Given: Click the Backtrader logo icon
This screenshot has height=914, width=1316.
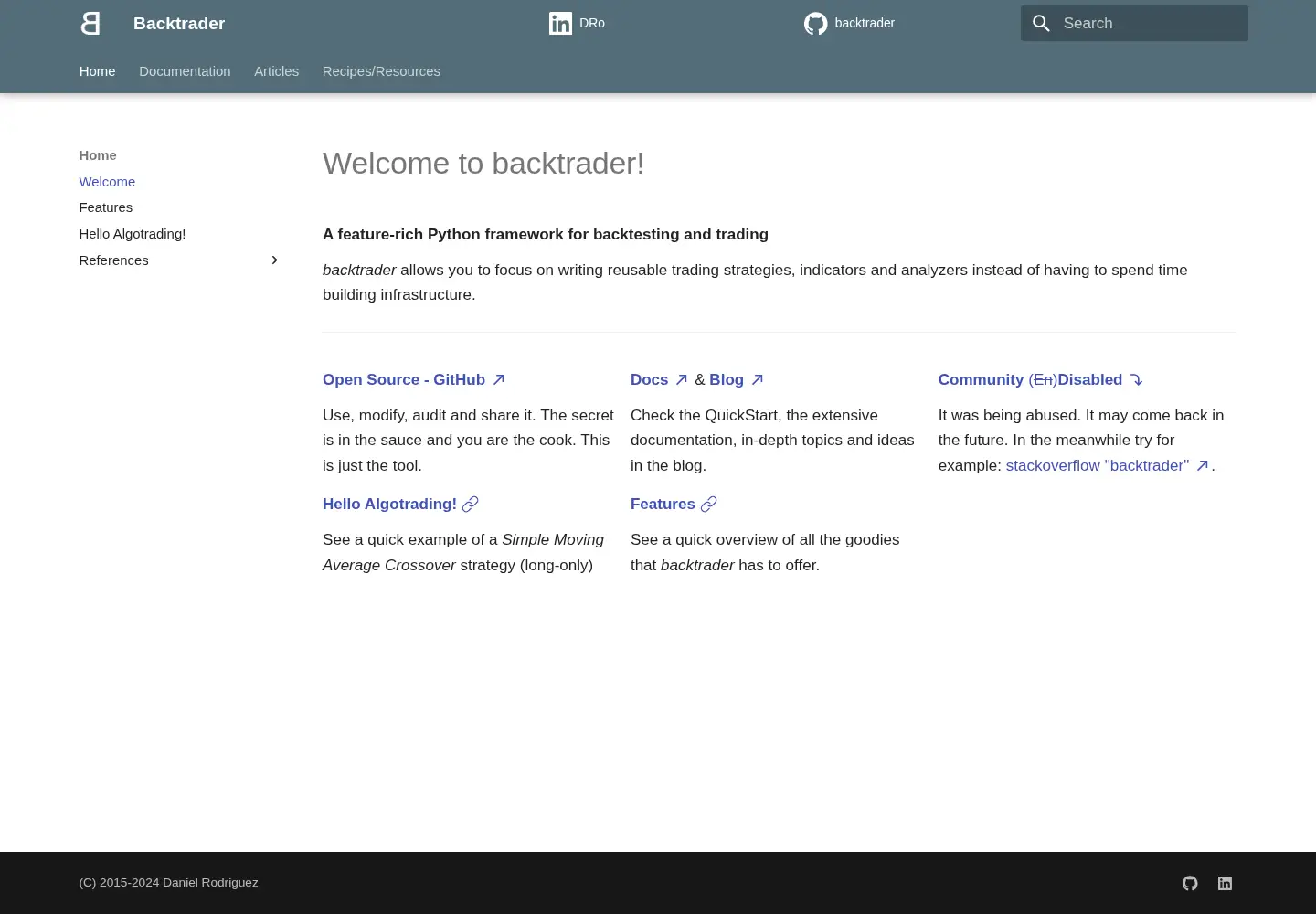Looking at the screenshot, I should point(90,24).
